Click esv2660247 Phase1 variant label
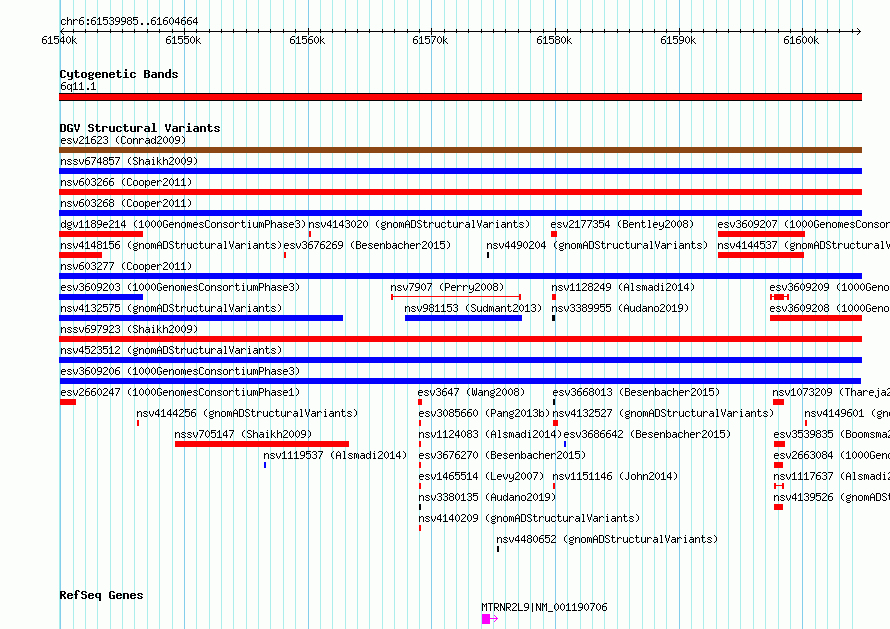Screen dimensions: 890x629 [180, 392]
